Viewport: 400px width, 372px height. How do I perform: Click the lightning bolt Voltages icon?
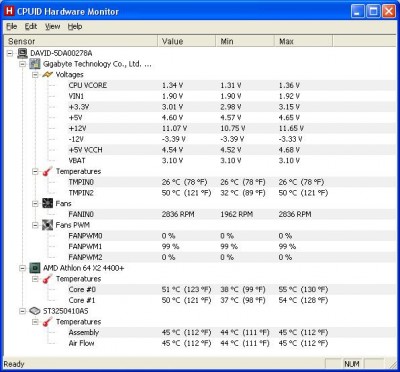point(48,75)
